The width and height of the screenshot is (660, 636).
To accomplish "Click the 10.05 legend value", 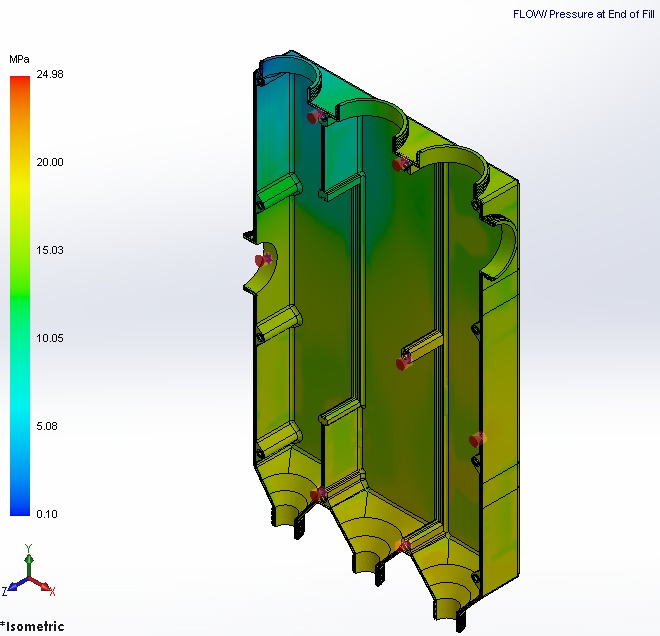I will click(x=50, y=338).
